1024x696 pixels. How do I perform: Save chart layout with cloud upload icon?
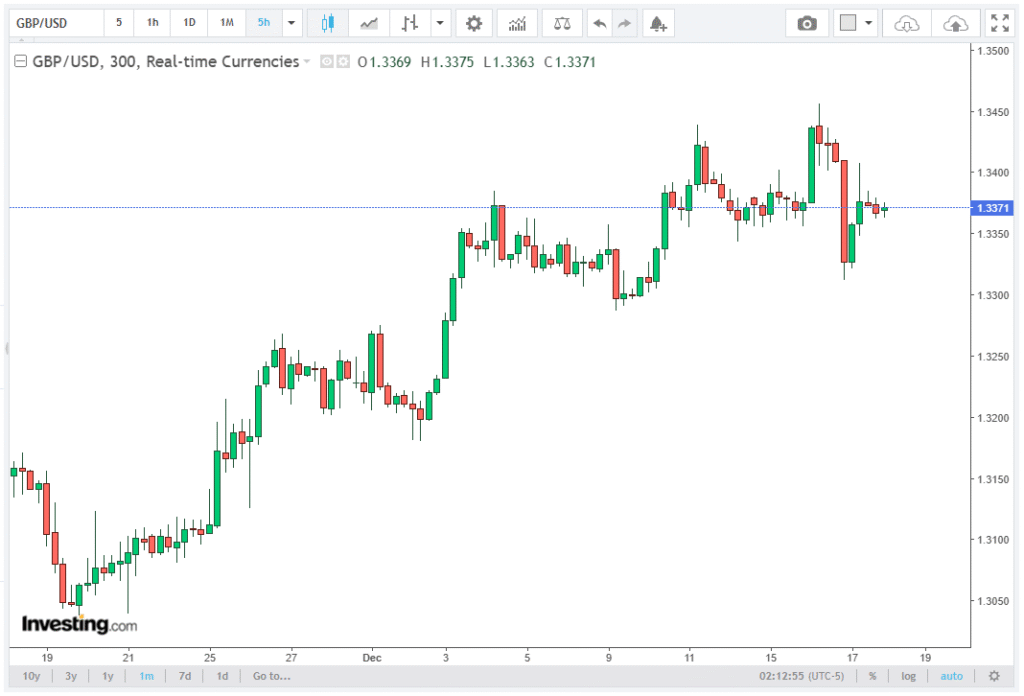(955, 23)
